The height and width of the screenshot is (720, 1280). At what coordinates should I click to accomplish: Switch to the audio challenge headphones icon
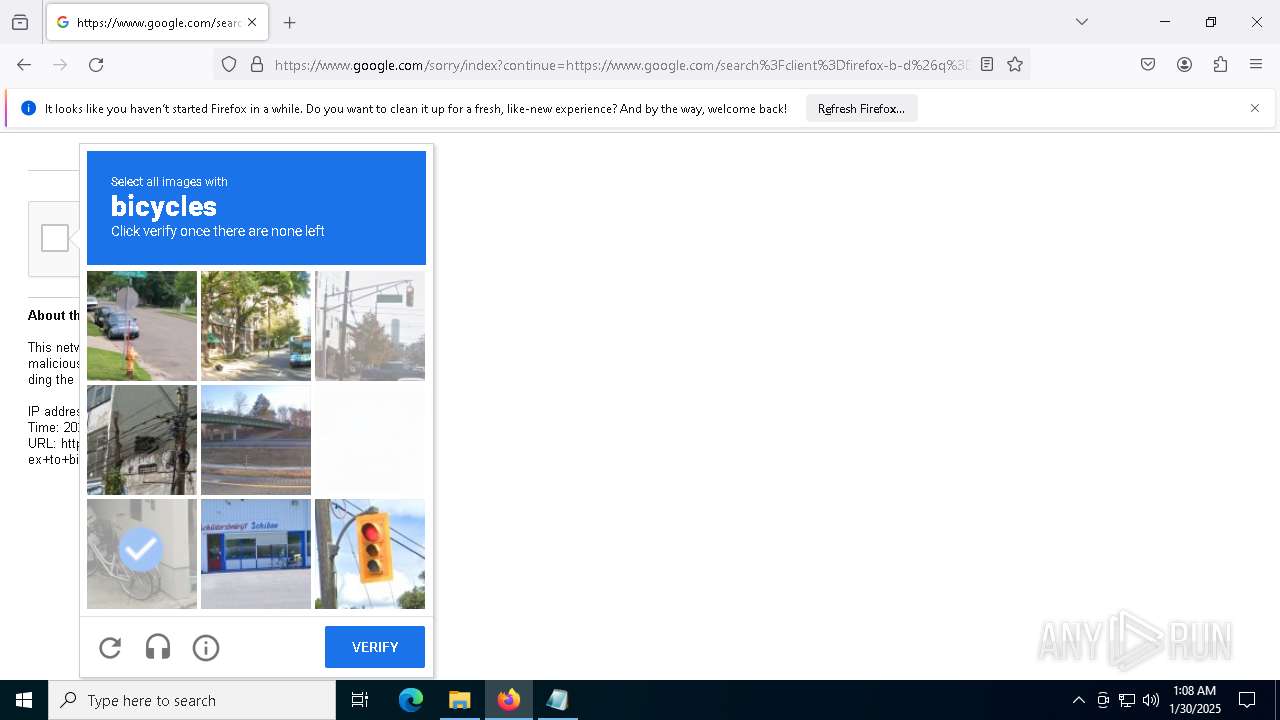tap(158, 648)
